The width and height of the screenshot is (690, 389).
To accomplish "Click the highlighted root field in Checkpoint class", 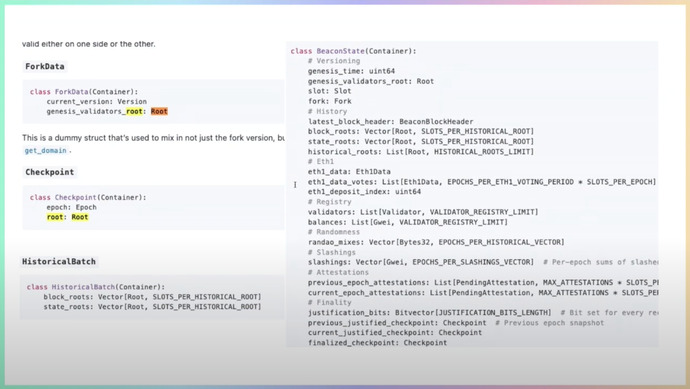I will pos(55,217).
